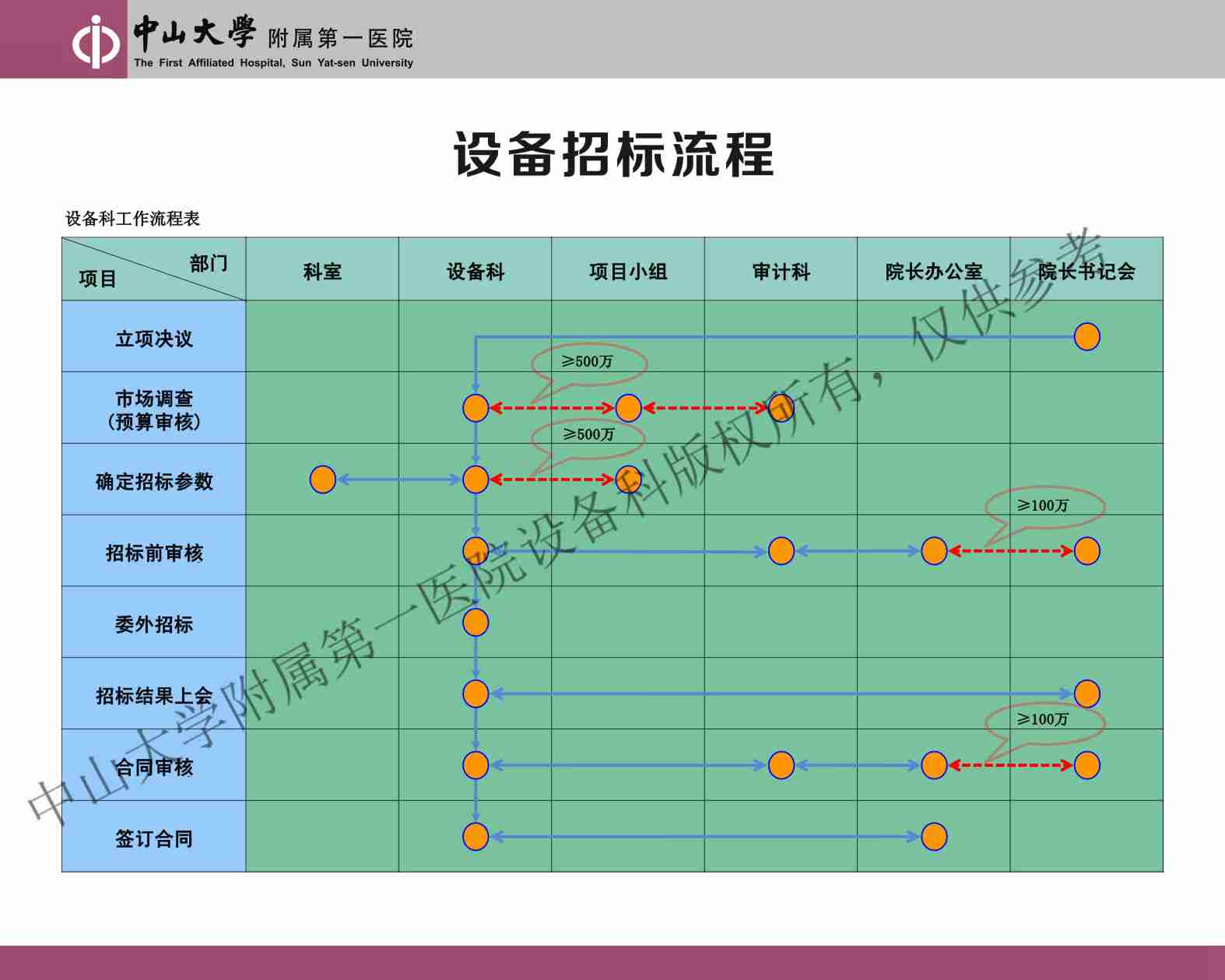The image size is (1225, 980).
Task: Click the ≥500万 callout above the 市场调查 row
Action: [x=588, y=364]
